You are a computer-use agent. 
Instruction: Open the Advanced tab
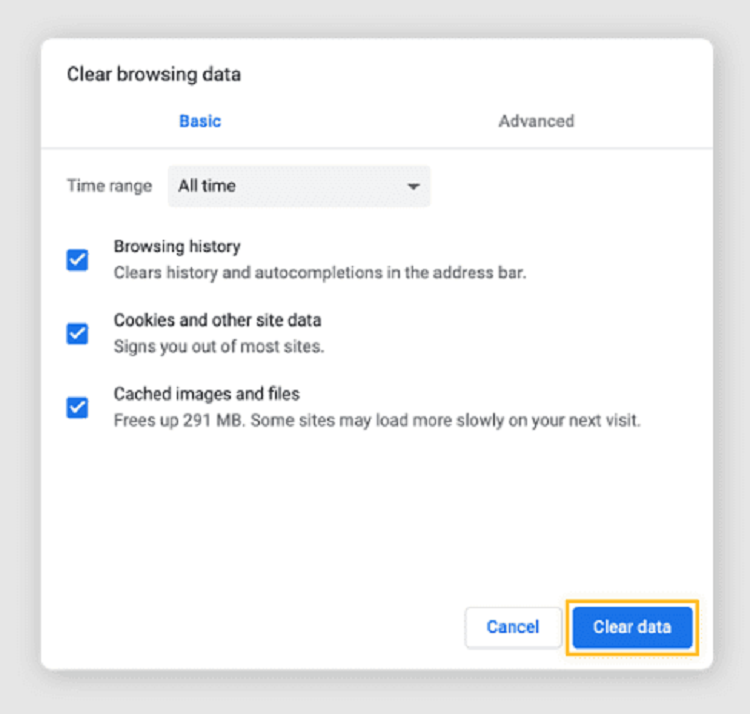coord(536,121)
